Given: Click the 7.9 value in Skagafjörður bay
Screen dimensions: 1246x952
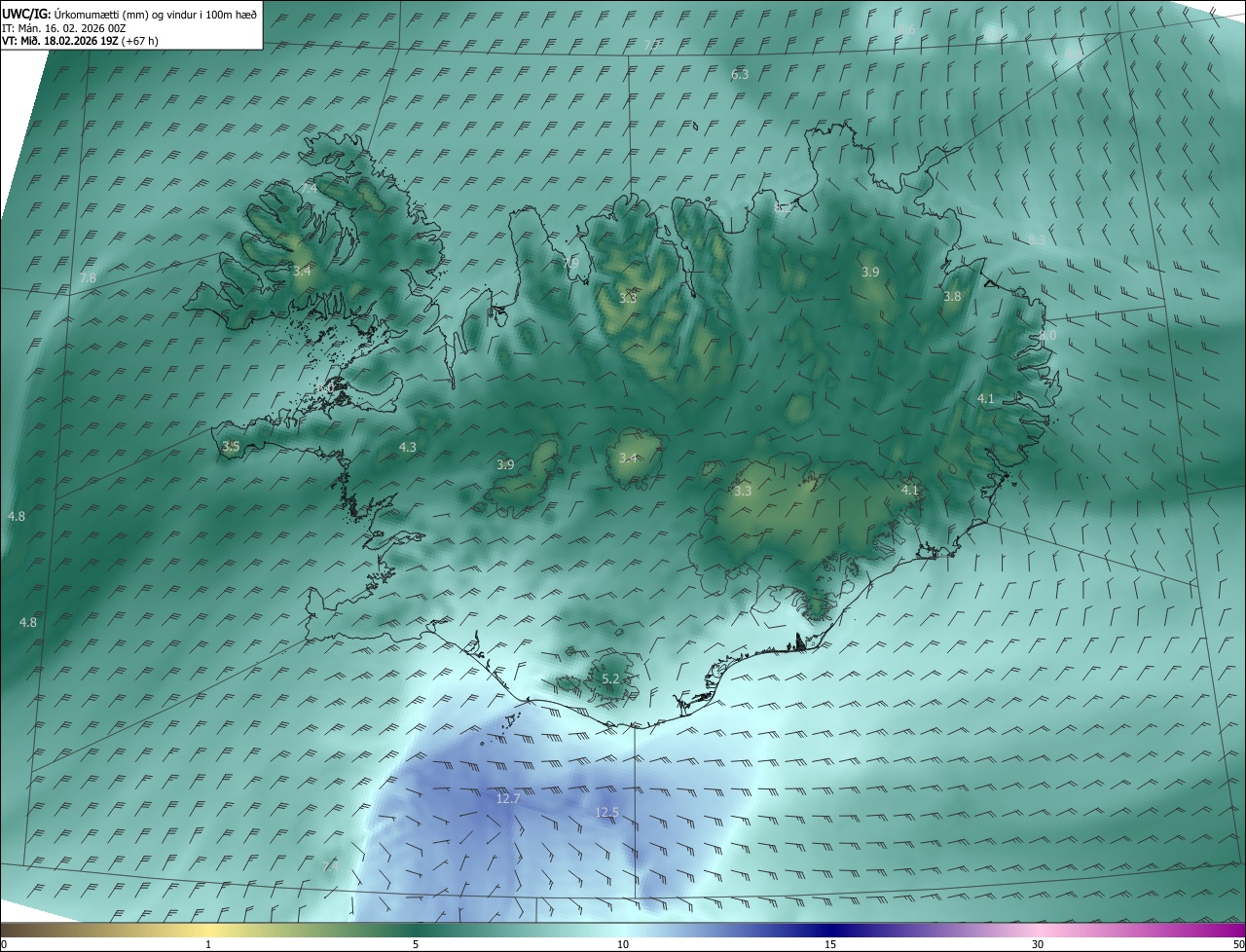Looking at the screenshot, I should [x=570, y=264].
